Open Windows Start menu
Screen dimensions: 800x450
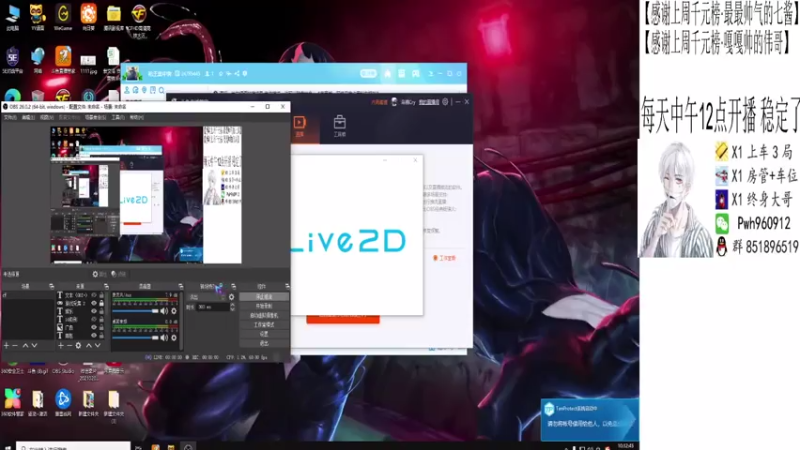(7, 447)
